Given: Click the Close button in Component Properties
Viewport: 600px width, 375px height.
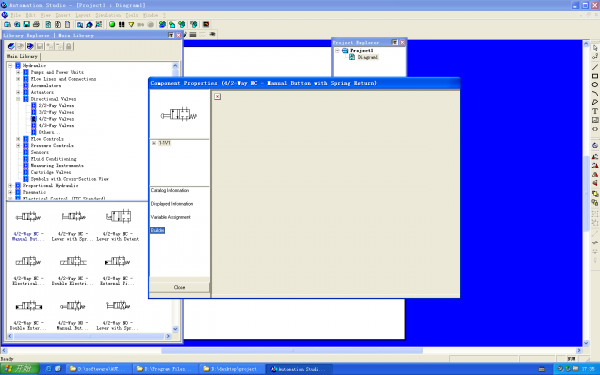Looking at the screenshot, I should (179, 287).
